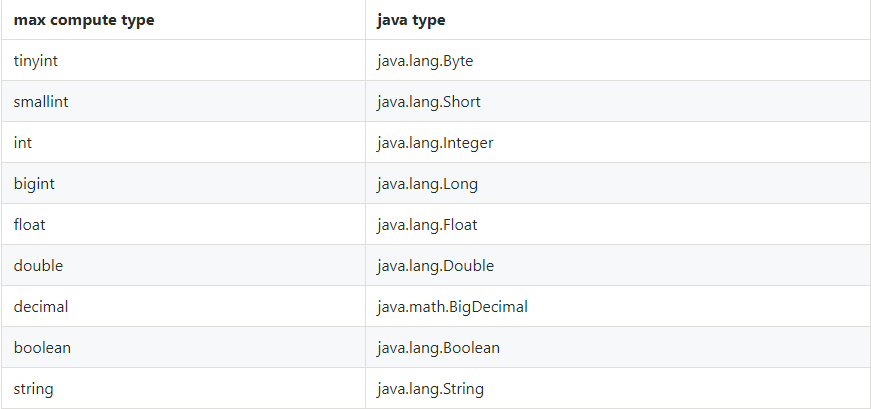Image resolution: width=871 pixels, height=409 pixels.
Task: Click the double type cell
Action: (x=183, y=265)
